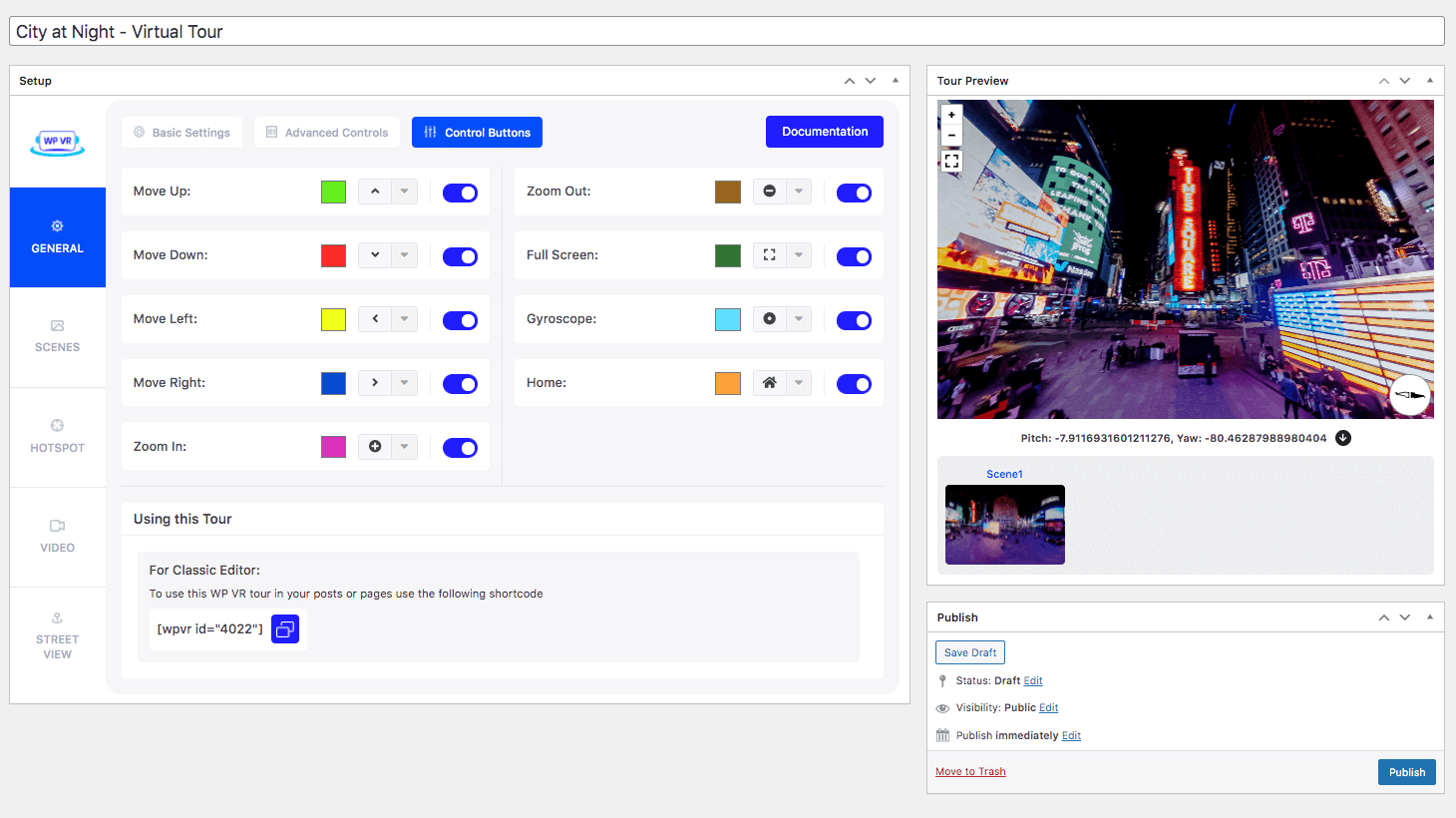The height and width of the screenshot is (818, 1456).
Task: Switch to the Basic Settings tab
Action: coord(182,133)
